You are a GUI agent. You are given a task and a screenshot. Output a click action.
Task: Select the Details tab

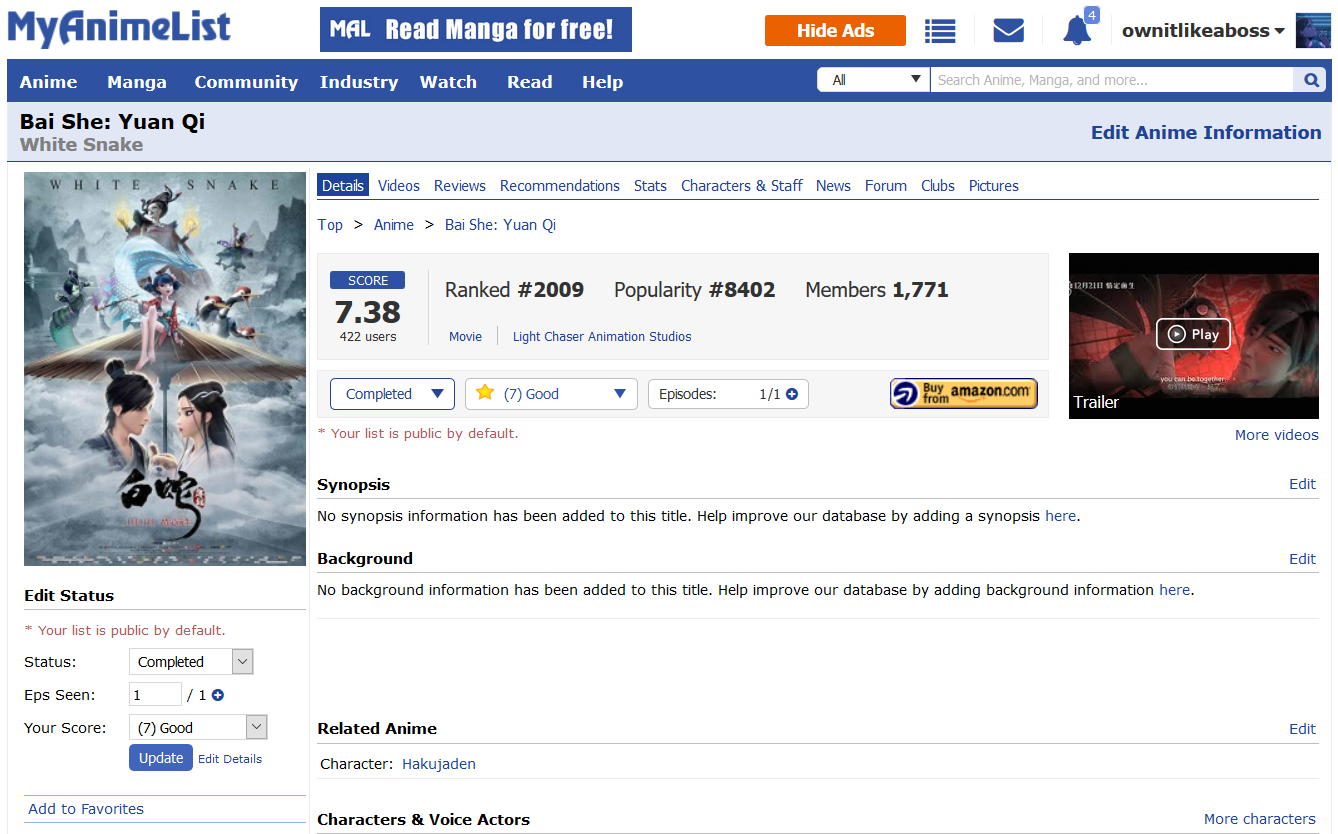pos(343,185)
